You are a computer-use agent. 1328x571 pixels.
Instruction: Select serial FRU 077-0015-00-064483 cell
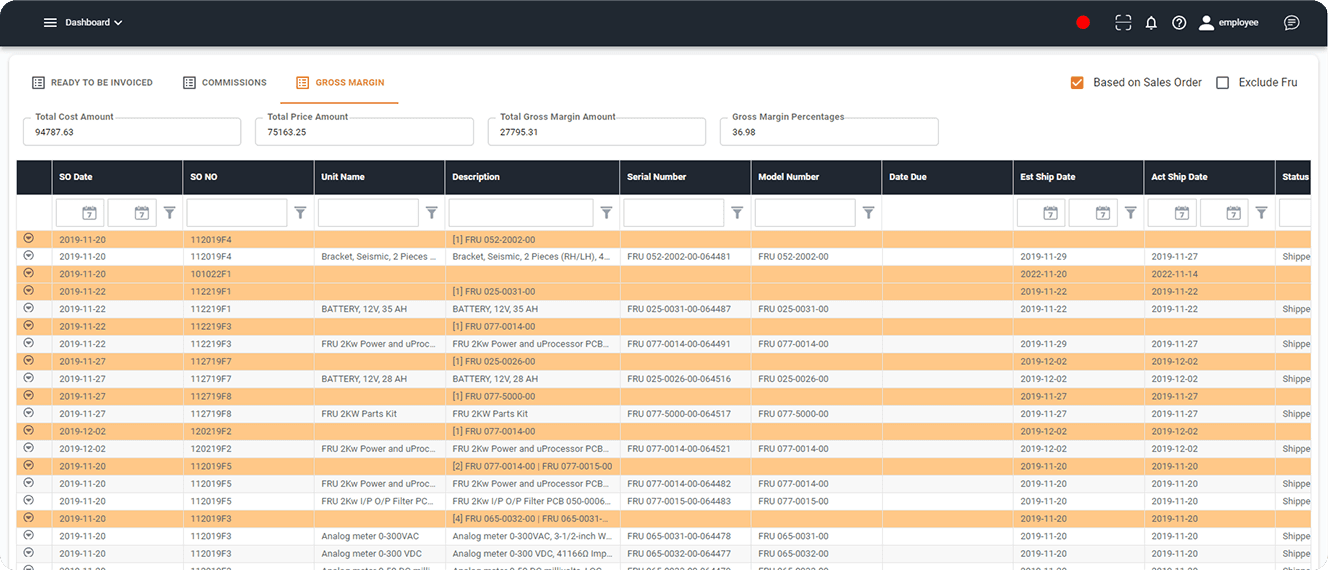click(685, 501)
